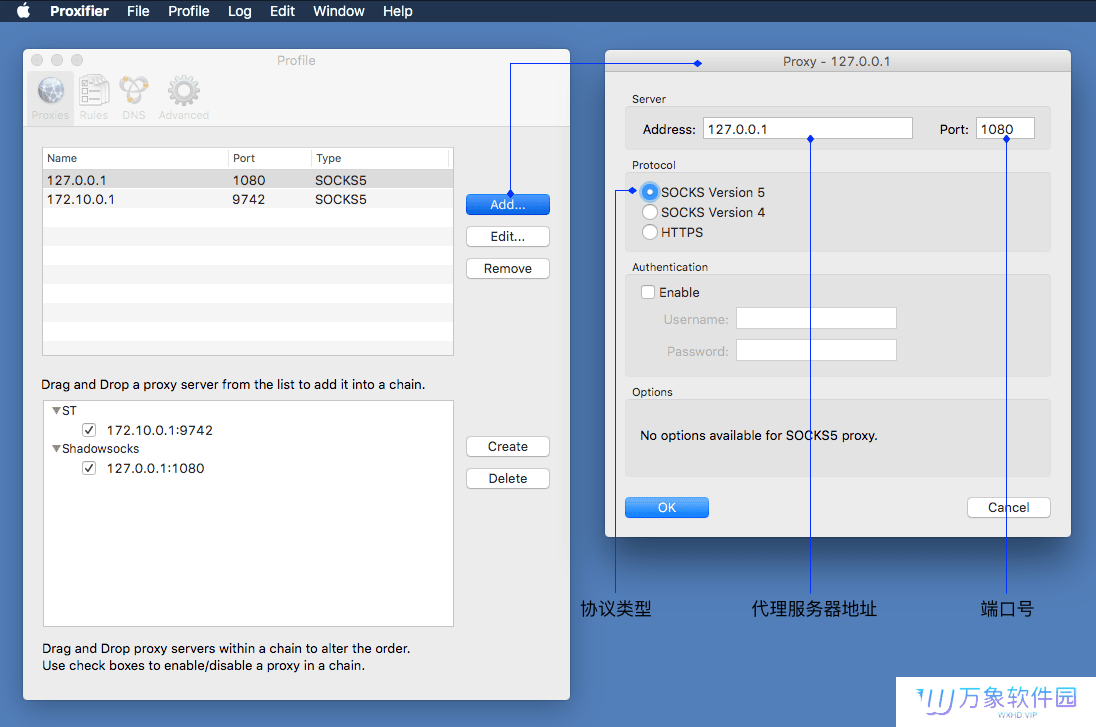Click the Port input field
This screenshot has width=1096, height=727.
coord(1005,129)
